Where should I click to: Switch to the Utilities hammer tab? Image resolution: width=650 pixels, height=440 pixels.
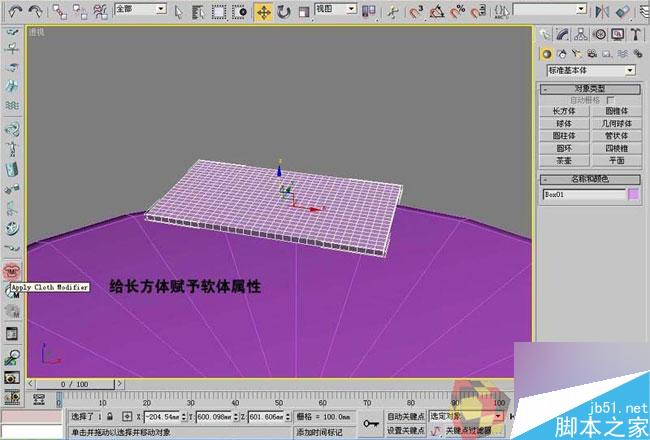point(635,34)
